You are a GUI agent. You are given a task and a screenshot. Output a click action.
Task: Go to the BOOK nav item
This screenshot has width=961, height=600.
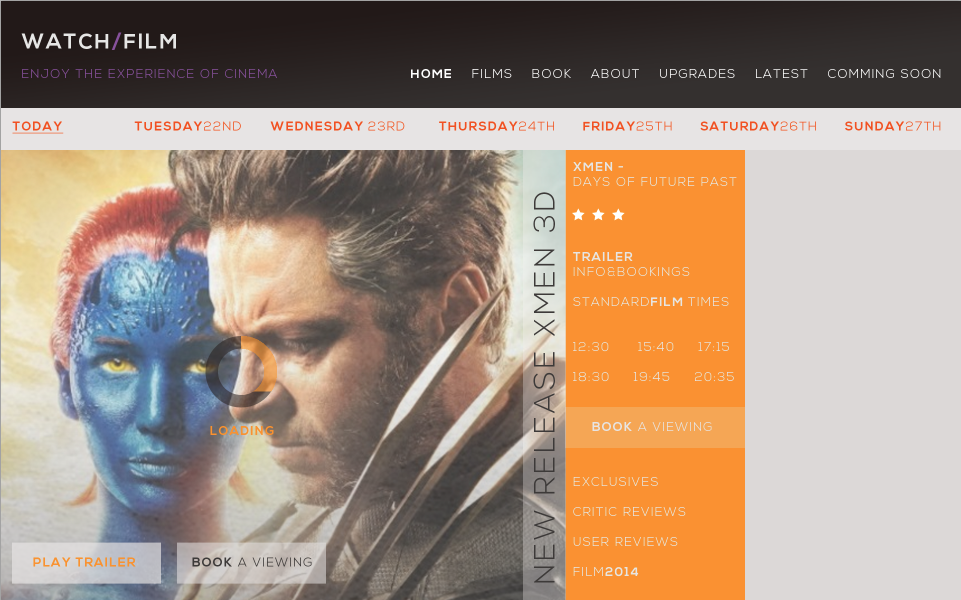tap(551, 74)
